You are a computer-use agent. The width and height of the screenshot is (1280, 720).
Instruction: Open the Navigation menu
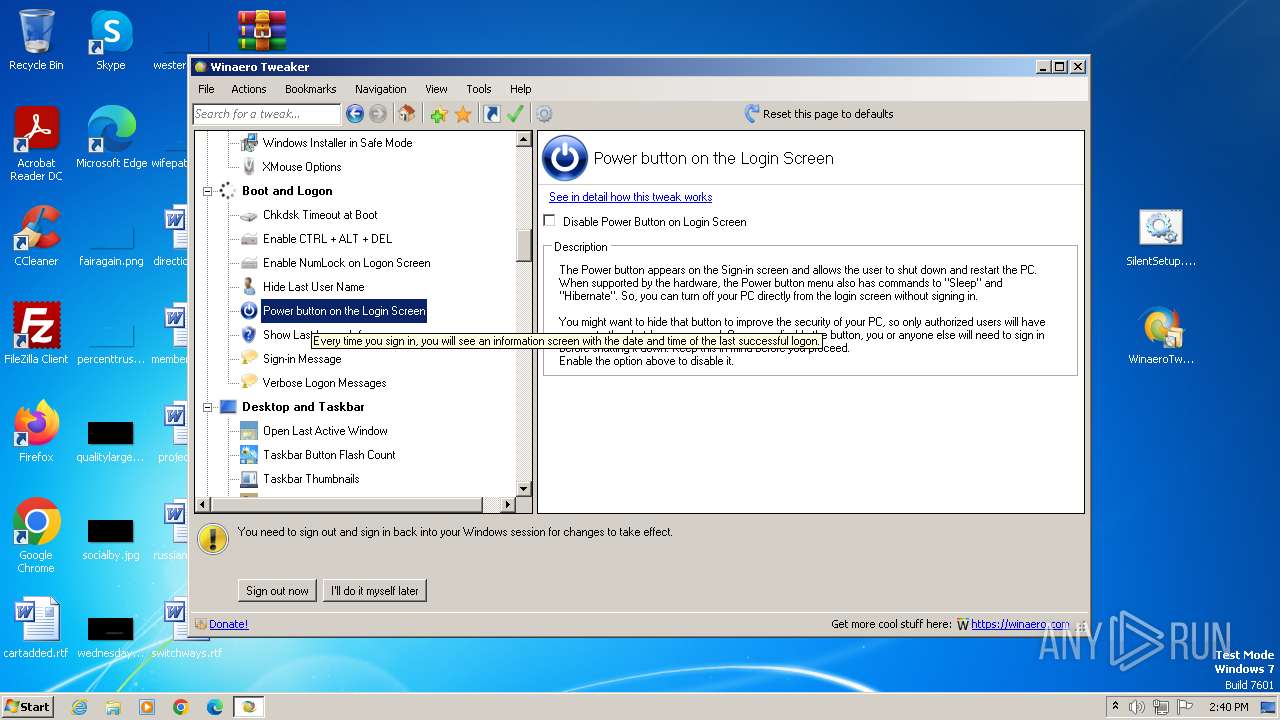coord(381,89)
